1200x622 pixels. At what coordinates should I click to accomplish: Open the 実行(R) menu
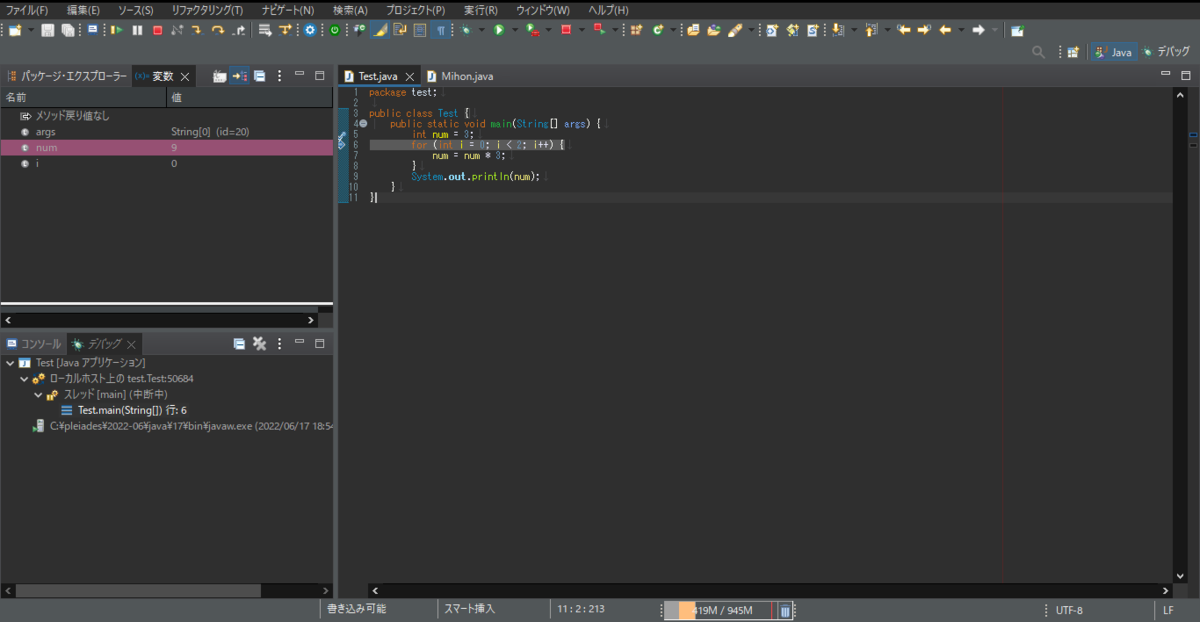point(481,9)
